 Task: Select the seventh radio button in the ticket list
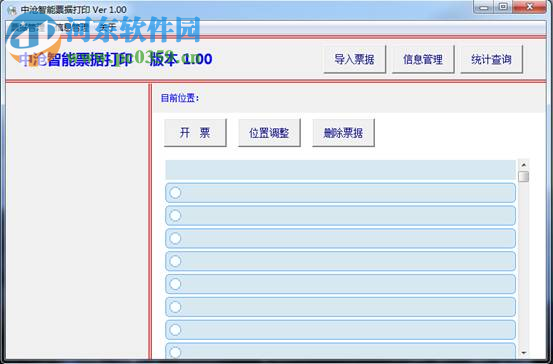point(175,330)
